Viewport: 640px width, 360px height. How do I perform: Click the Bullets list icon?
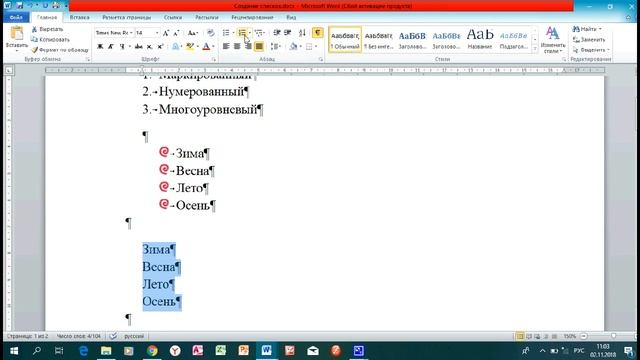click(226, 33)
